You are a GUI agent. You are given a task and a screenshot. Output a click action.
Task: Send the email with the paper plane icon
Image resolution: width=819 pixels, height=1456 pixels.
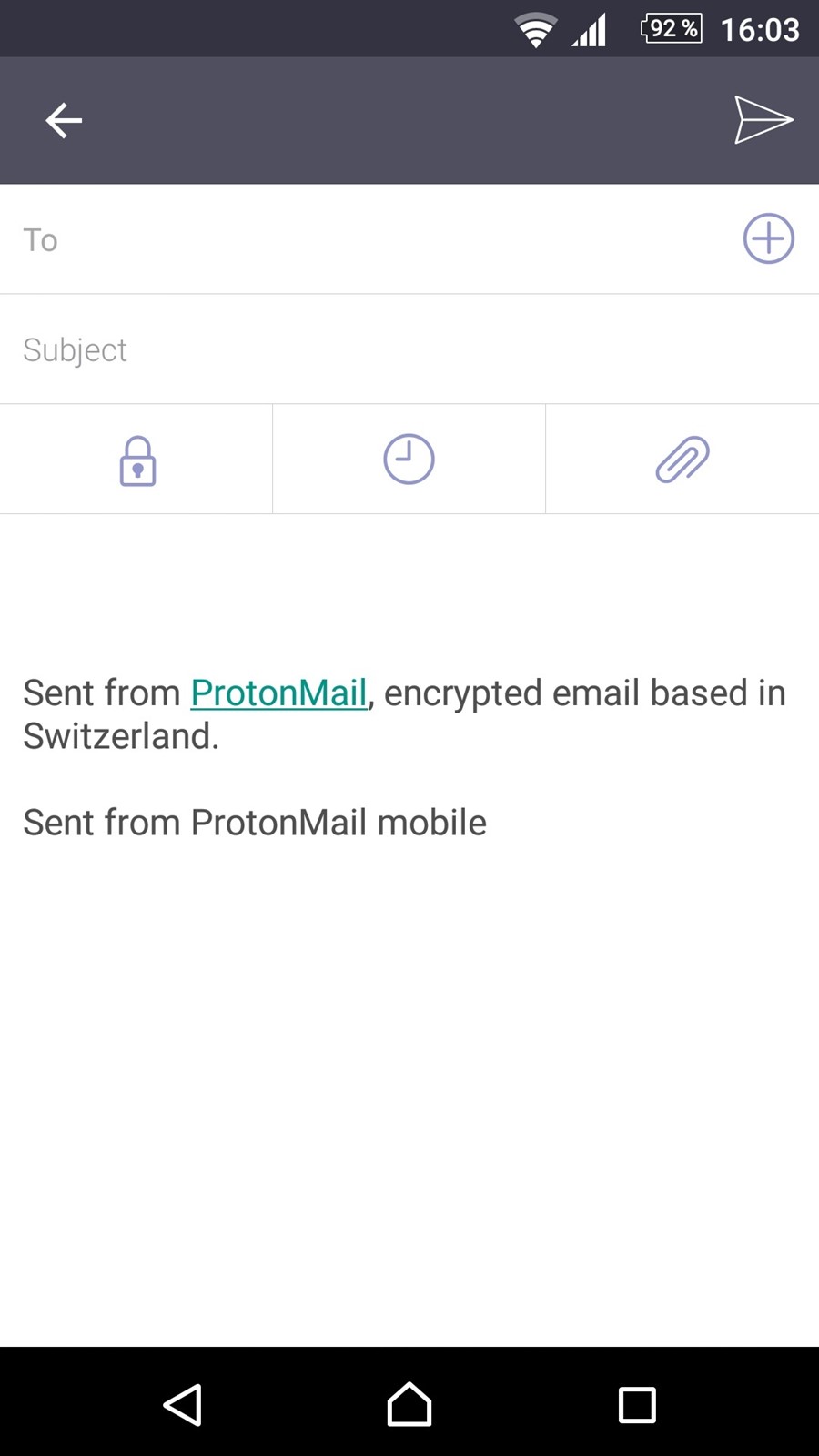(763, 119)
